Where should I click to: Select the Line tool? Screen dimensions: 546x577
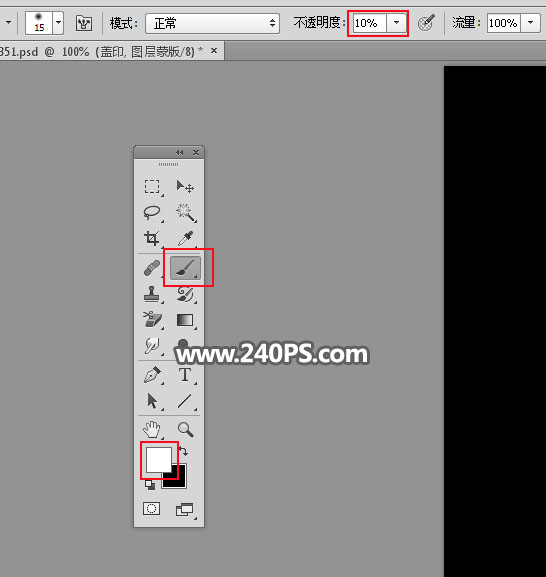click(x=185, y=401)
